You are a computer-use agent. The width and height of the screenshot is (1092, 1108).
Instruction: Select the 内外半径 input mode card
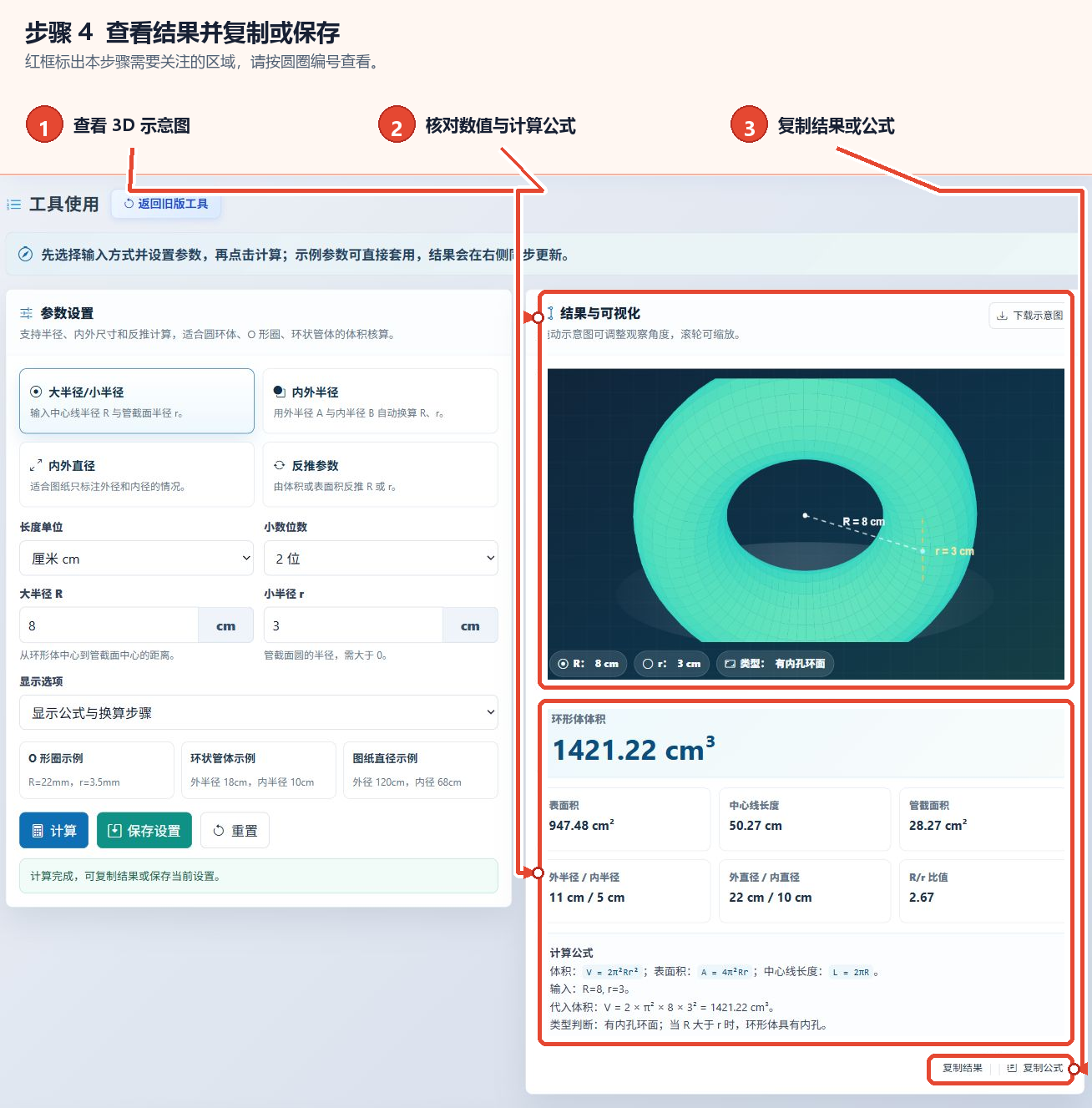[381, 401]
